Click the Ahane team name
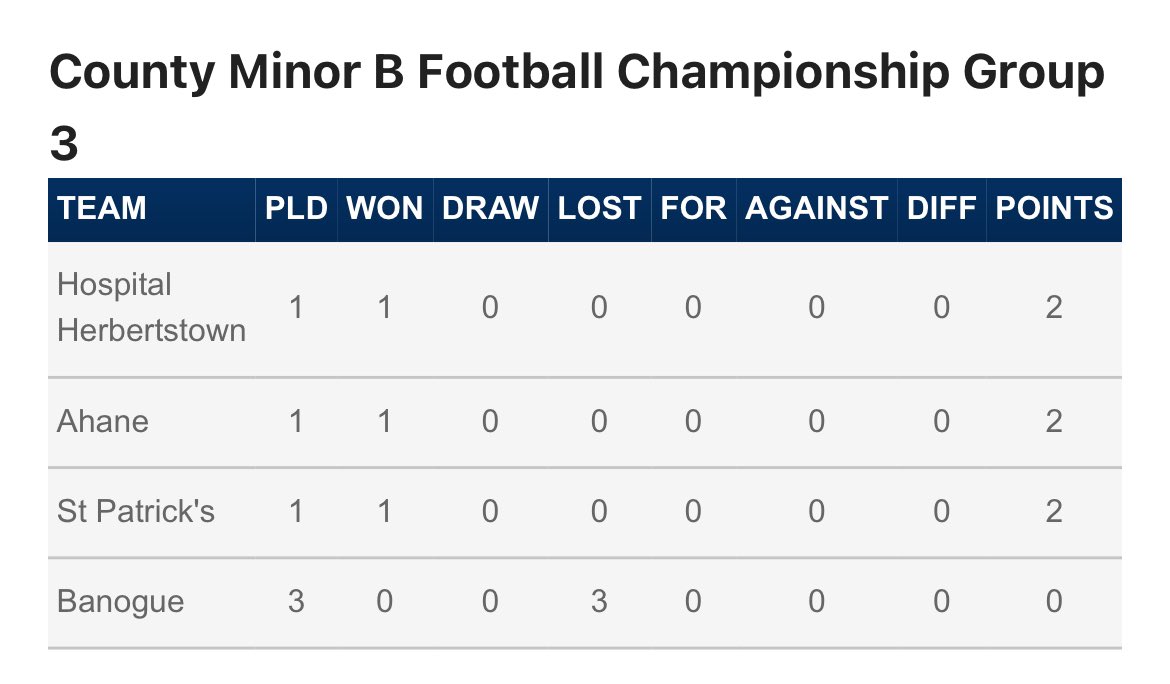Screen dimensions: 1170x684 [103, 421]
